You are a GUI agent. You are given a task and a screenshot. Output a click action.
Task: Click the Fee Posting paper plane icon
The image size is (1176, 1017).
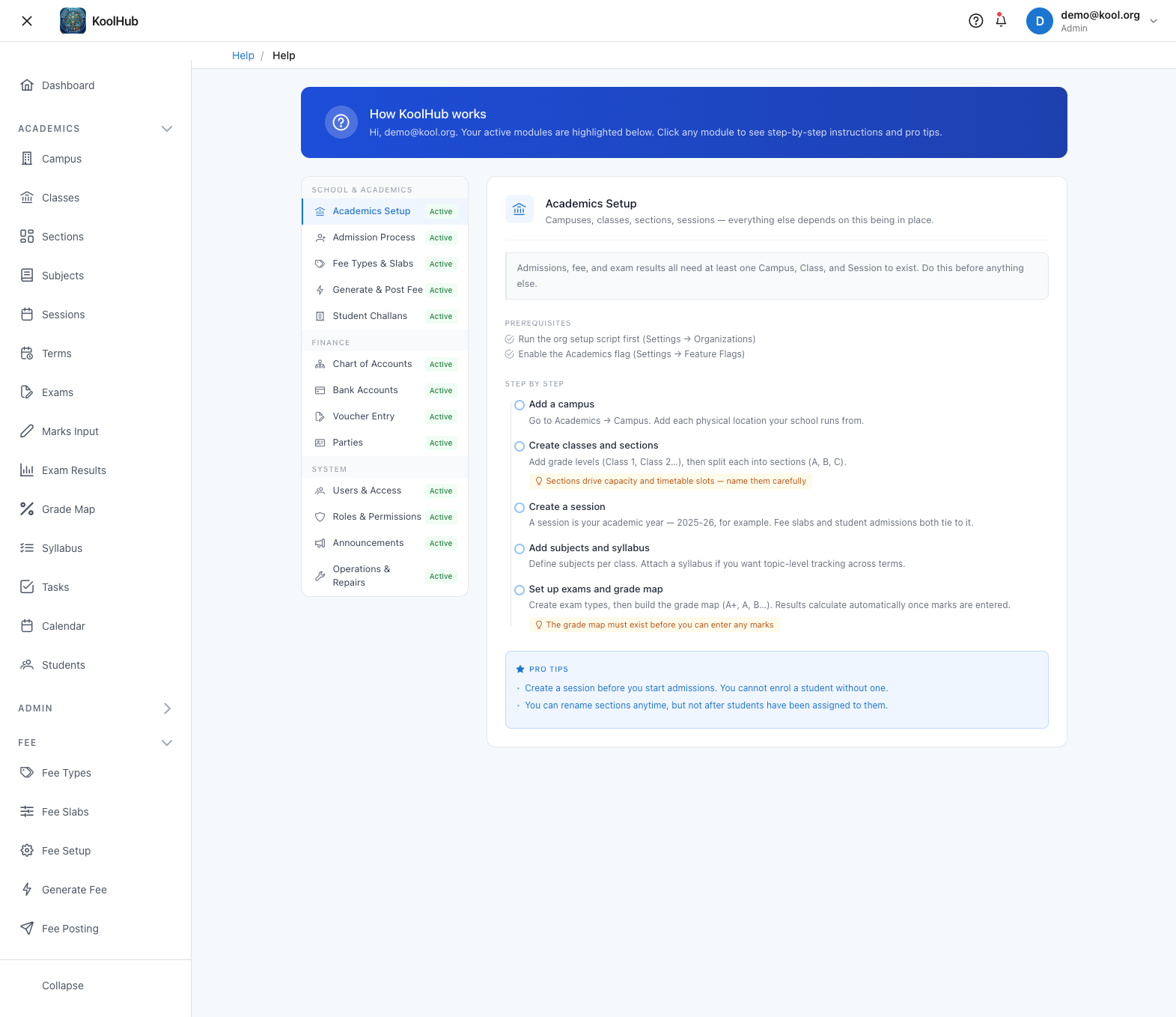[27, 929]
